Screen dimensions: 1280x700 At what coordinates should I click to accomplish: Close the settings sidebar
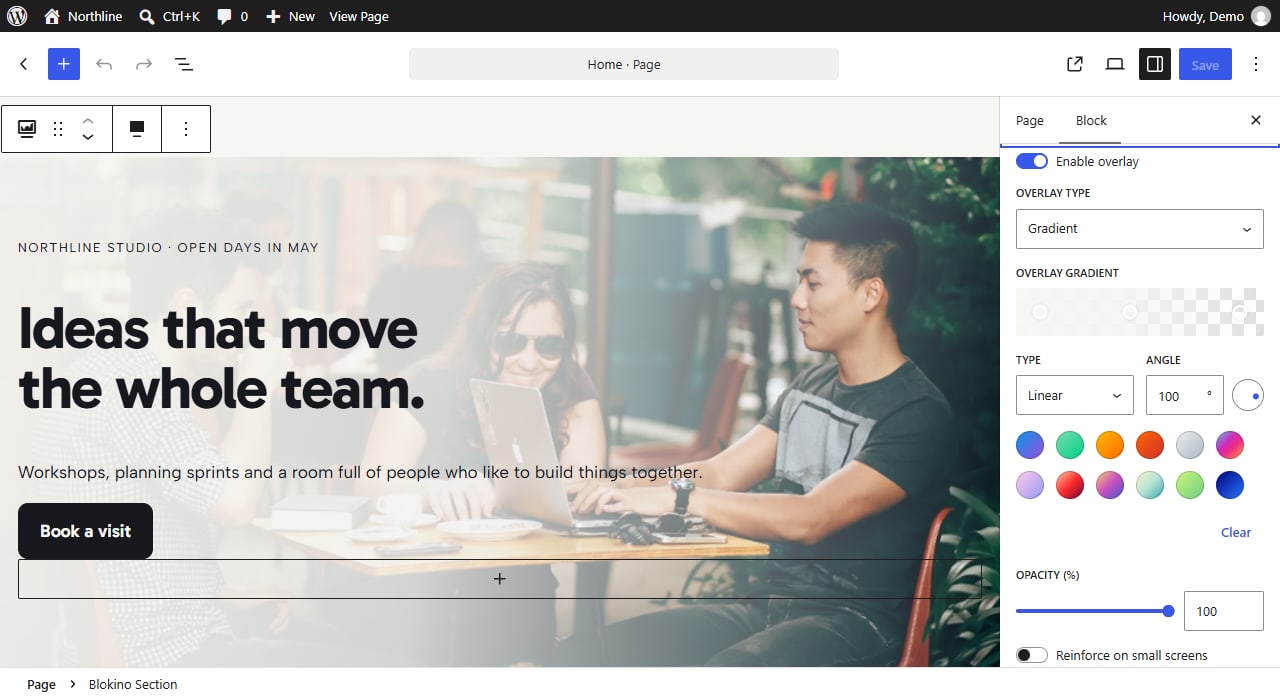point(1256,120)
